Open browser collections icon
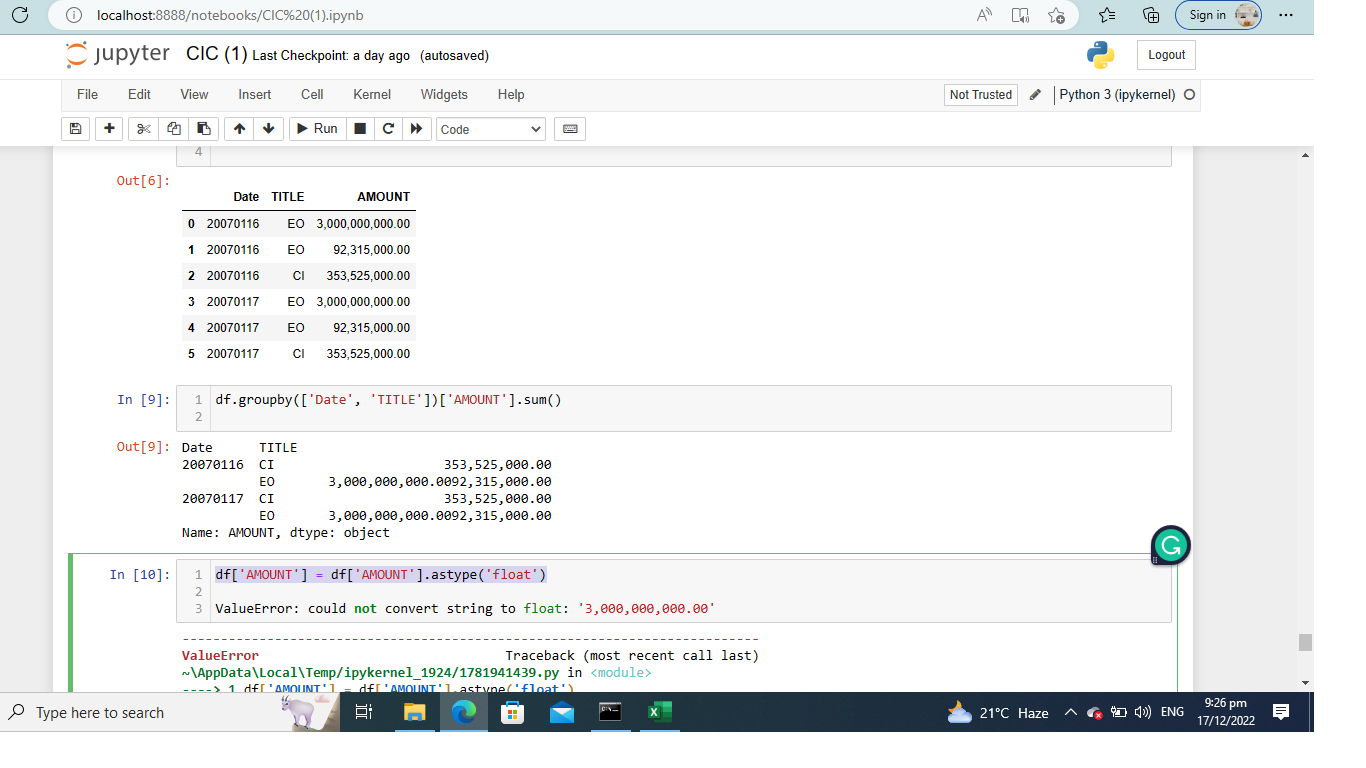The height and width of the screenshot is (768, 1366). [x=1151, y=15]
